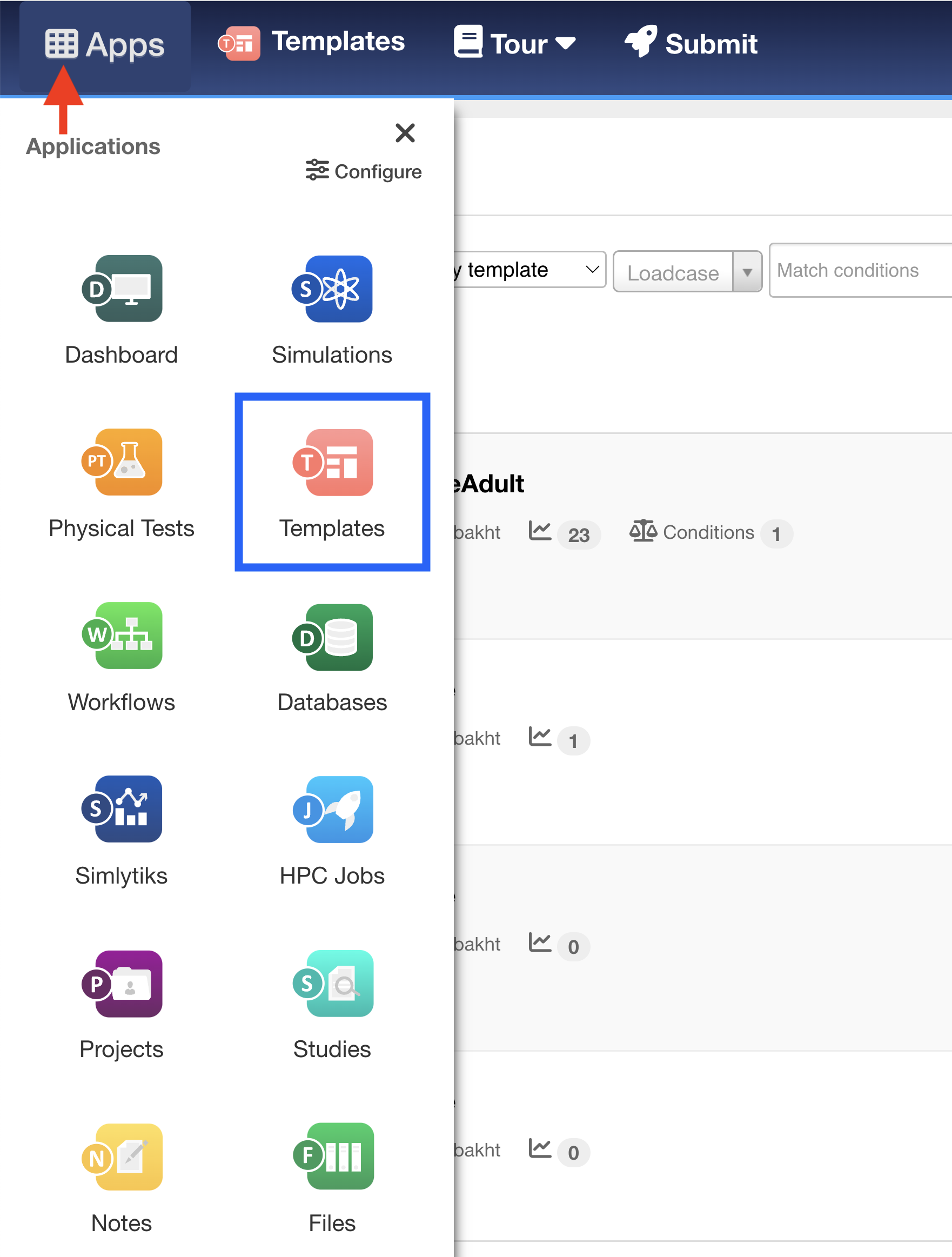Image resolution: width=952 pixels, height=1257 pixels.
Task: Click Templates in the top navbar
Action: point(311,43)
